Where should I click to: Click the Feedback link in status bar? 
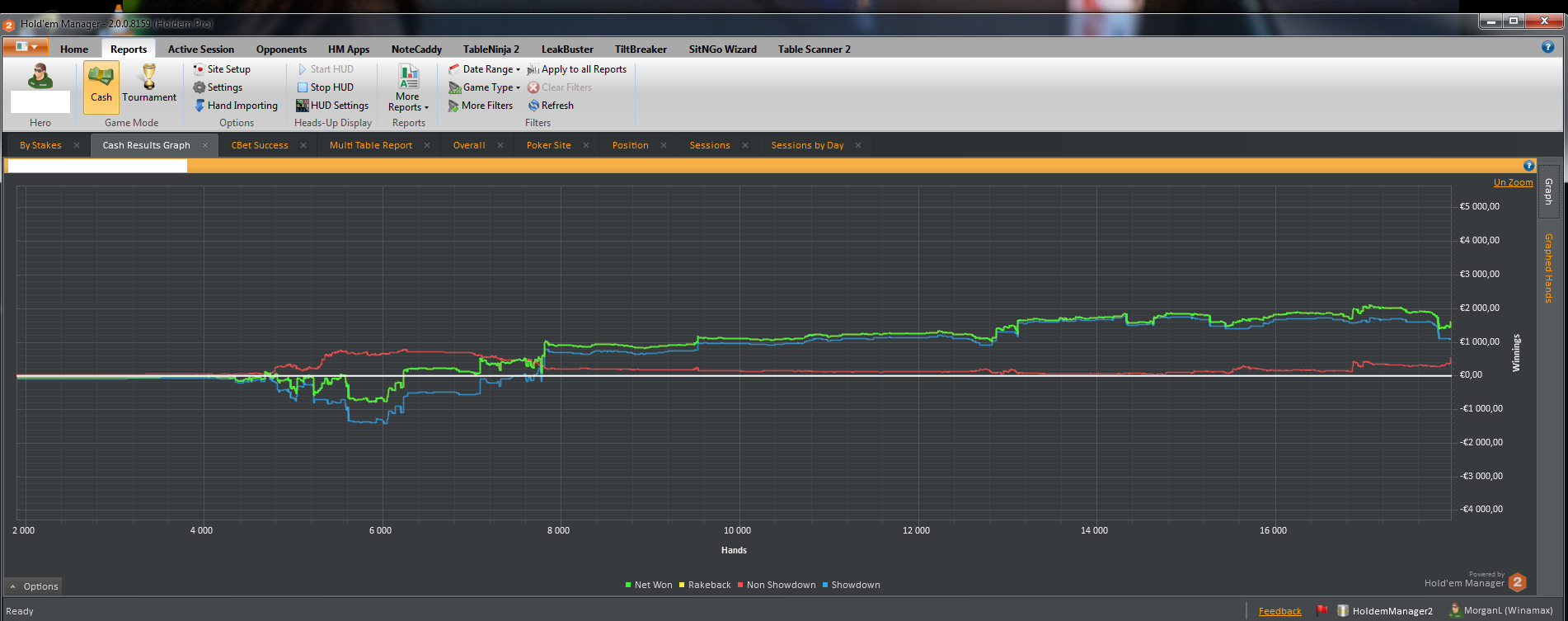click(1280, 611)
